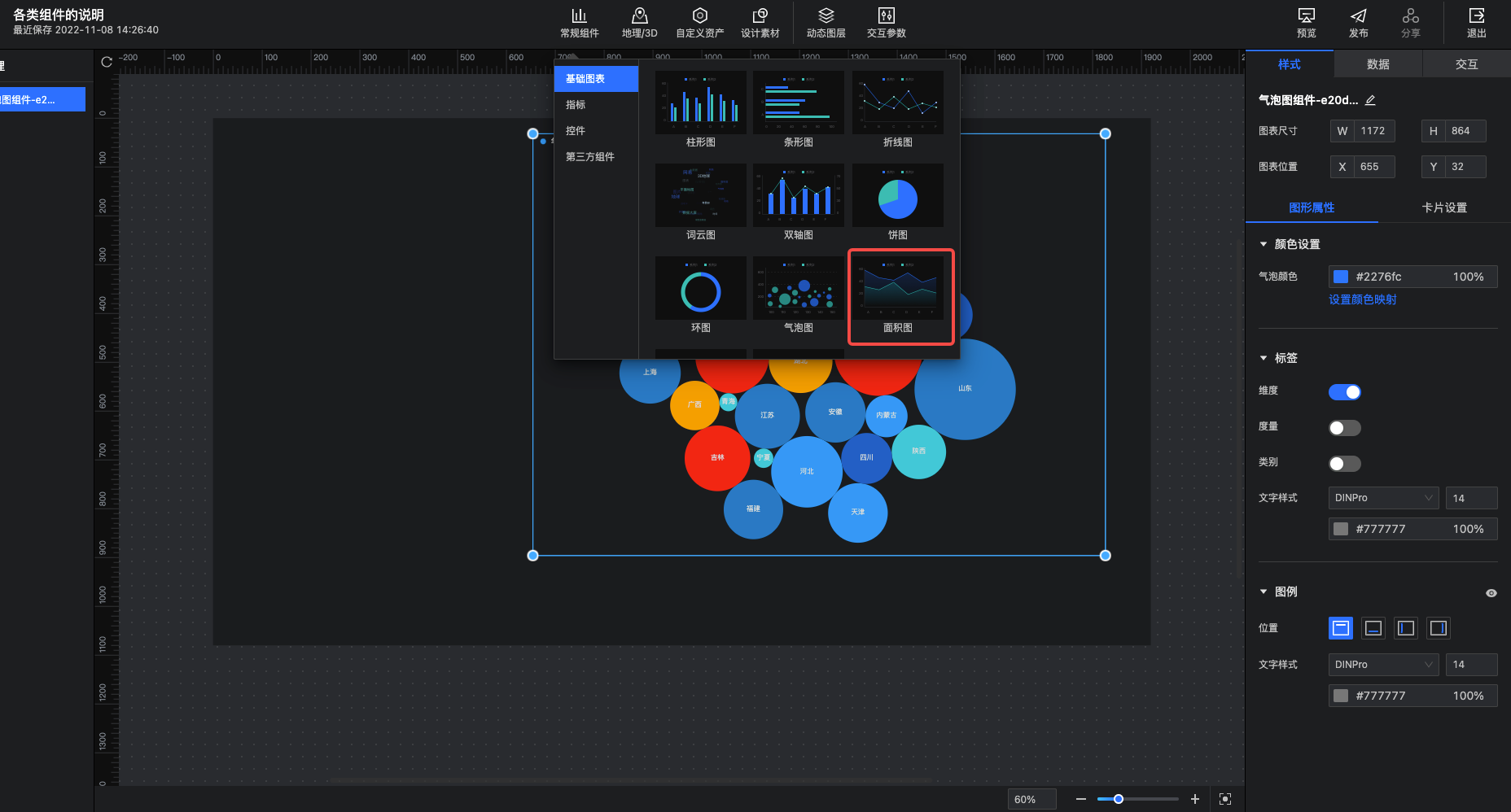
Task: Click the 预览 preview icon
Action: [x=1306, y=23]
